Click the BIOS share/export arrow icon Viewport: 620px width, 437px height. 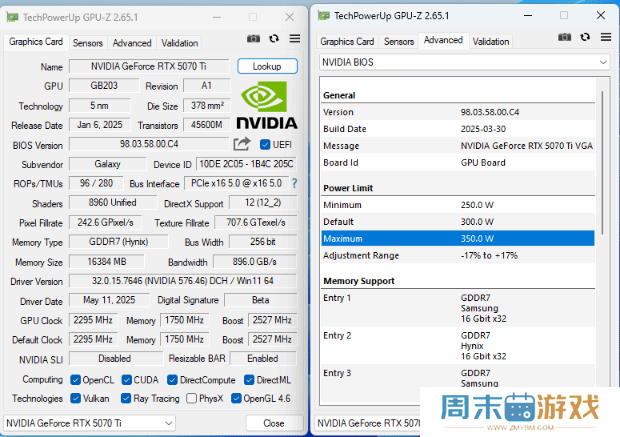coord(242,144)
